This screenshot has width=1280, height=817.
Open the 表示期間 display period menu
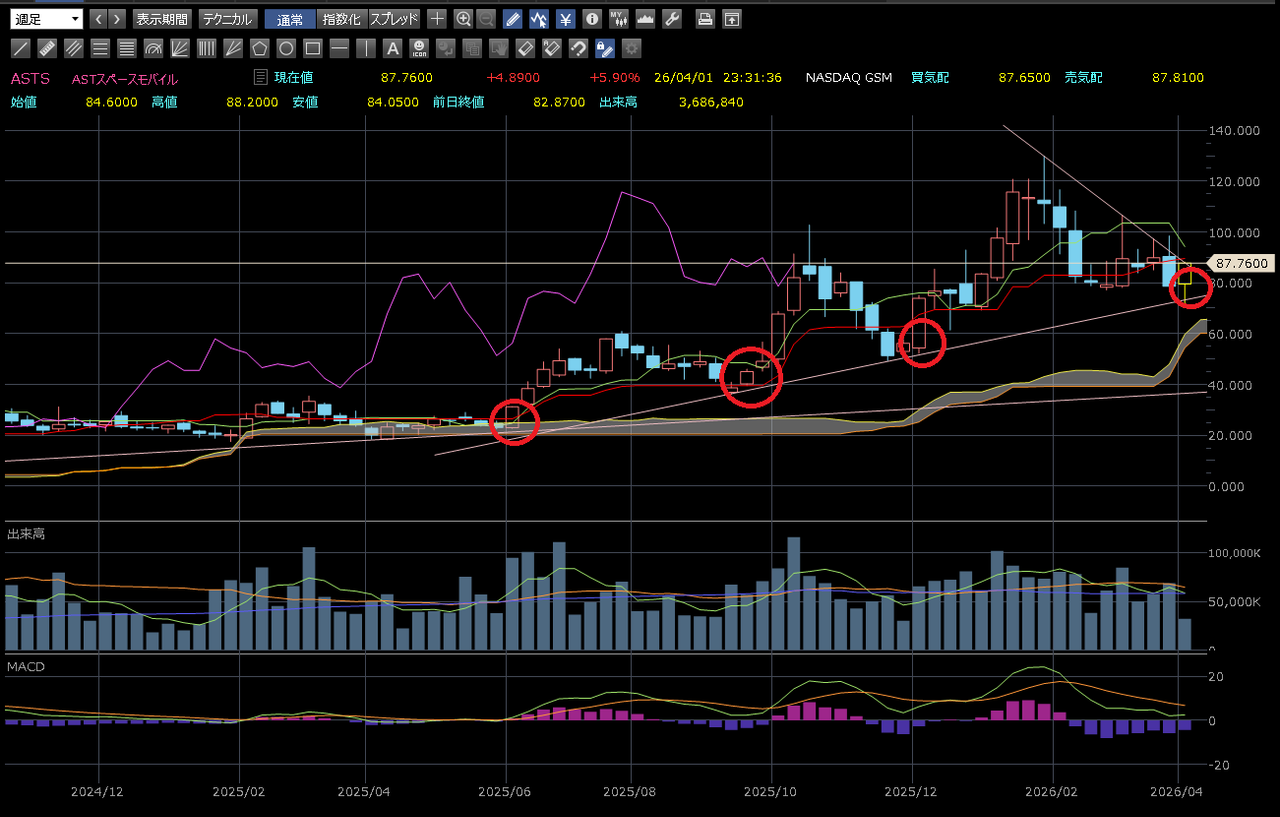[x=162, y=19]
